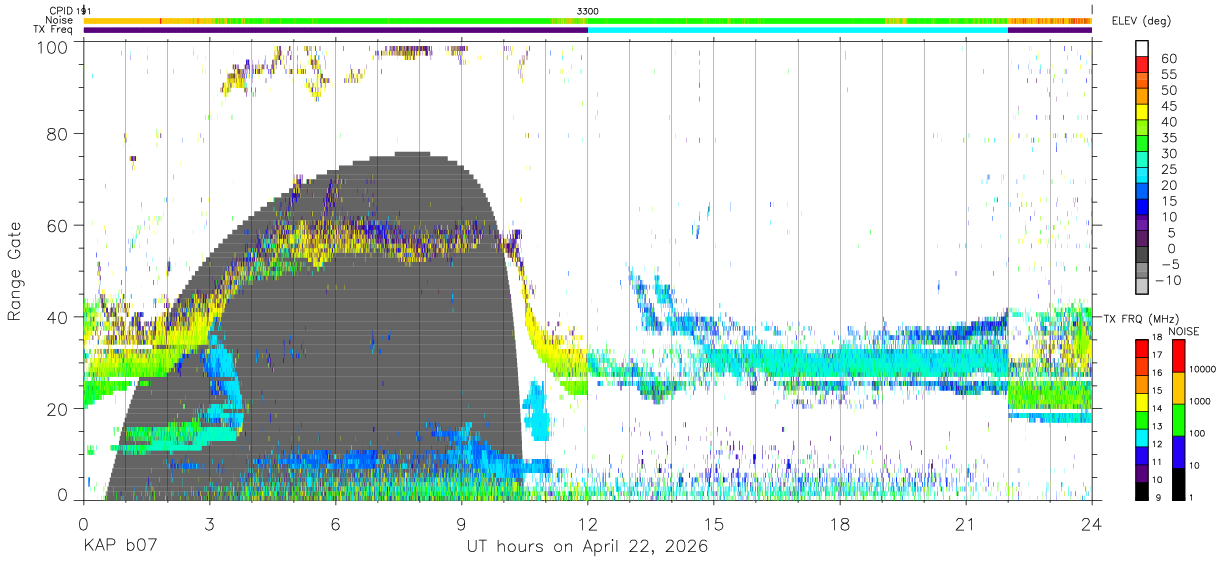The width and height of the screenshot is (1228, 567).
Task: Click the "1" noise scale label
Action: click(1190, 498)
